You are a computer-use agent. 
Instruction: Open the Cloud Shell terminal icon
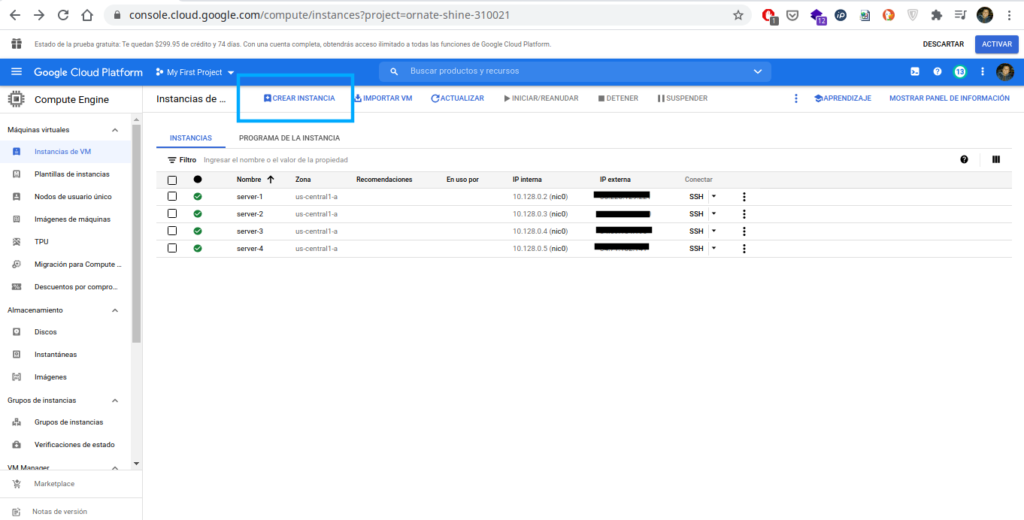(x=914, y=72)
